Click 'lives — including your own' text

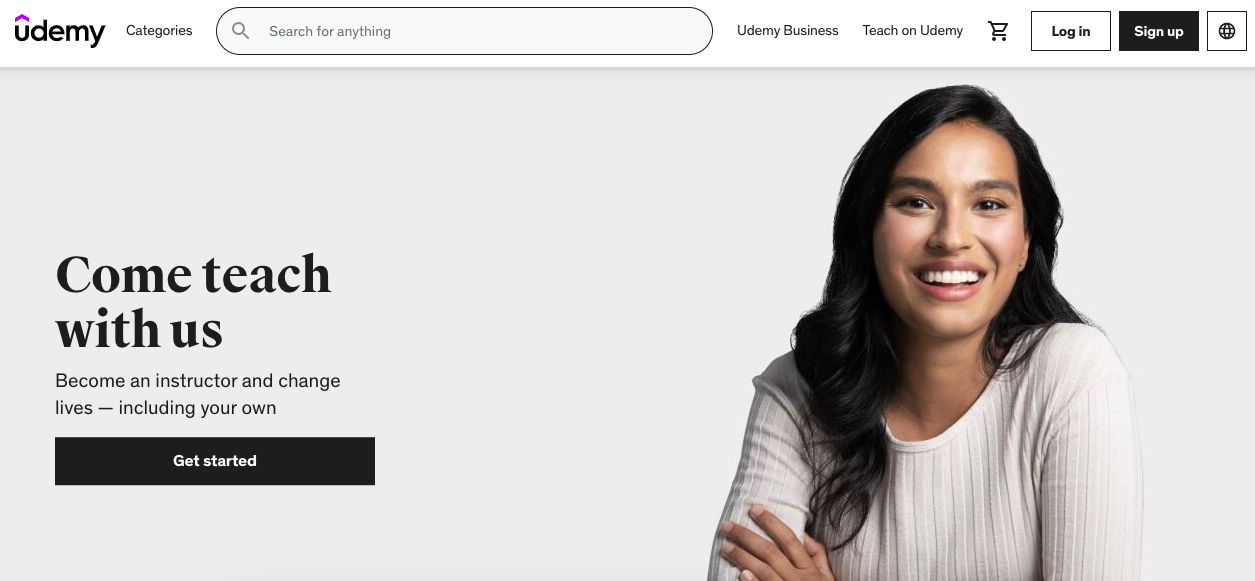tap(166, 408)
